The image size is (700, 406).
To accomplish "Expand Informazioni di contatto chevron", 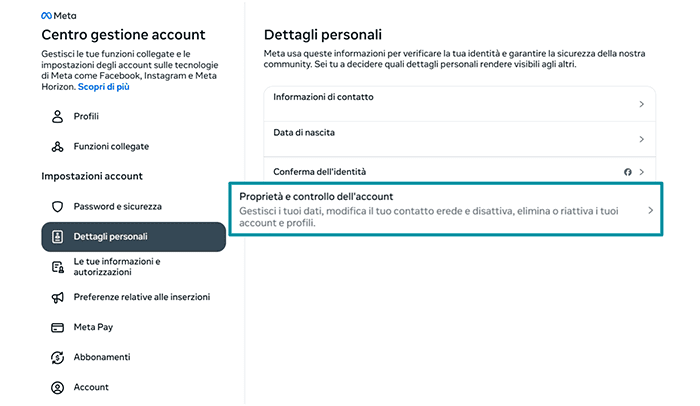I will pos(641,104).
